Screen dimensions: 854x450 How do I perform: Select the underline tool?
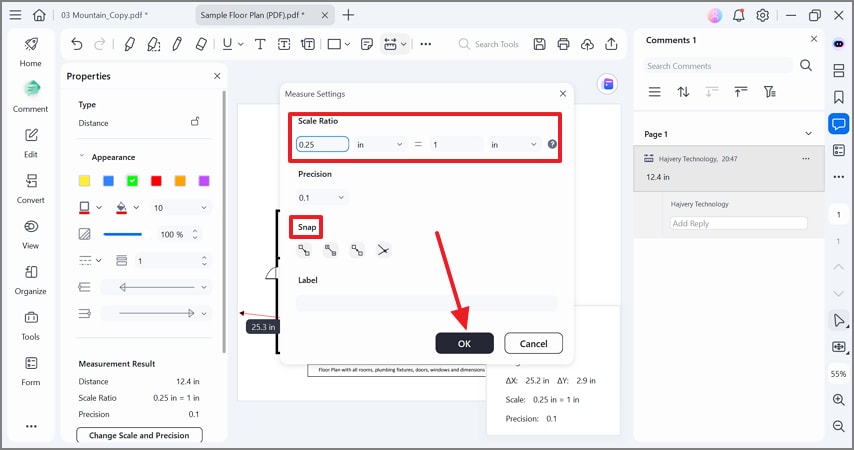click(x=227, y=44)
